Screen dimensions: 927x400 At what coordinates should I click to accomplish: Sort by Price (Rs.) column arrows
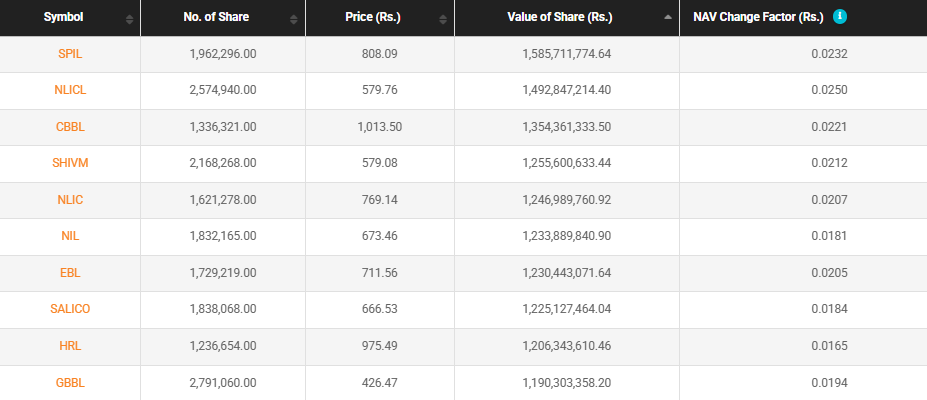click(442, 19)
